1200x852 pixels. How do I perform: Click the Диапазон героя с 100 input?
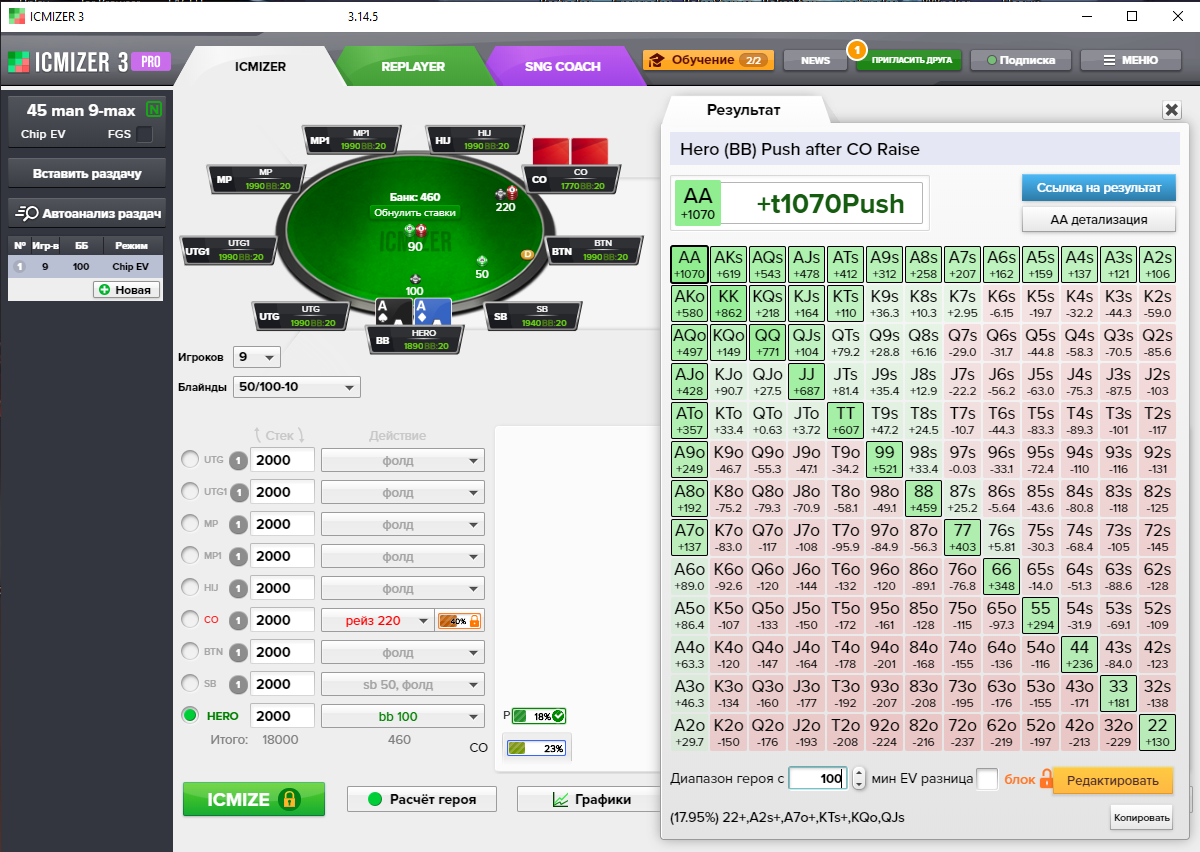click(817, 779)
